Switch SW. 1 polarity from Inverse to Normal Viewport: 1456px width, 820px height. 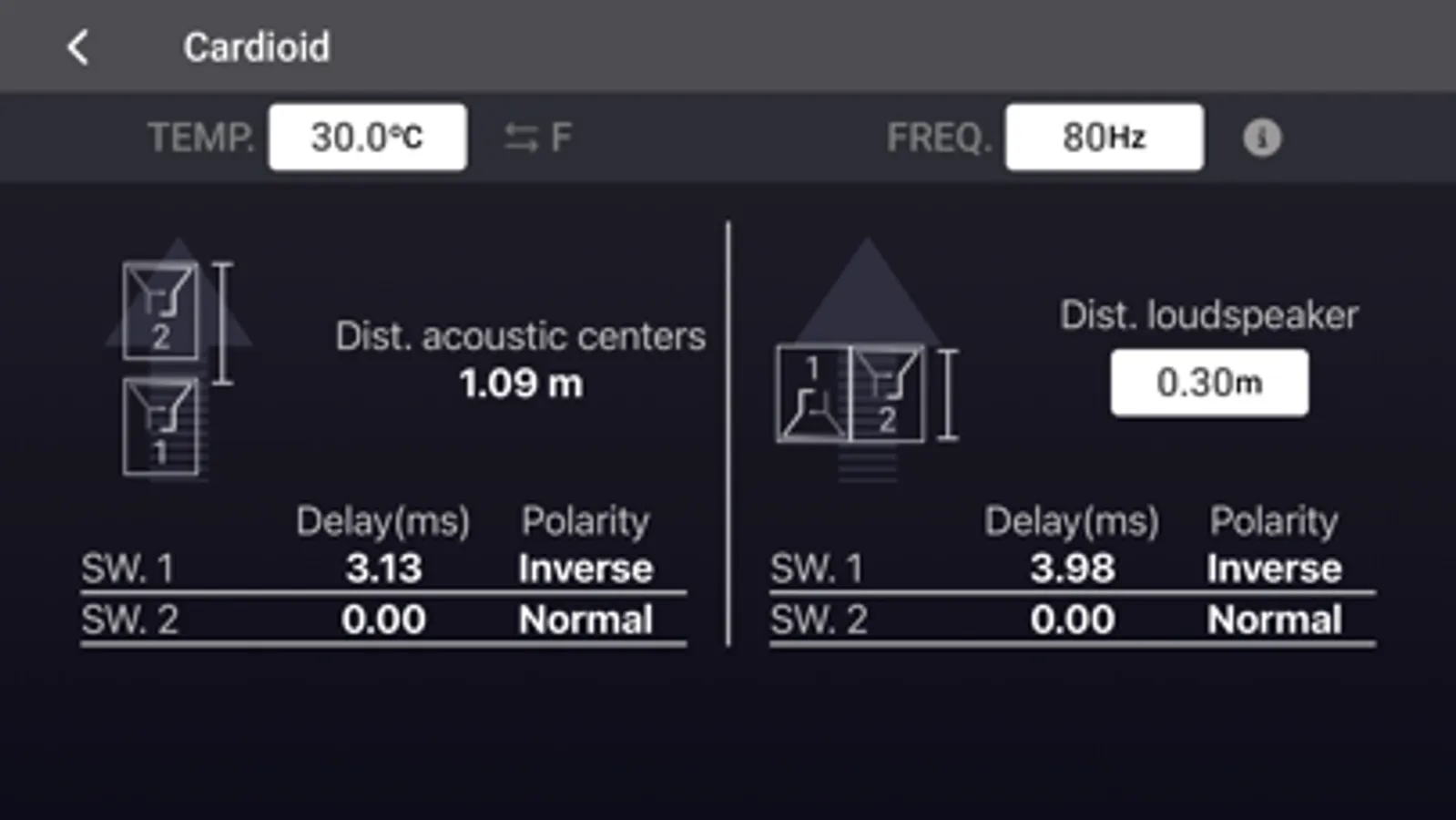point(585,568)
